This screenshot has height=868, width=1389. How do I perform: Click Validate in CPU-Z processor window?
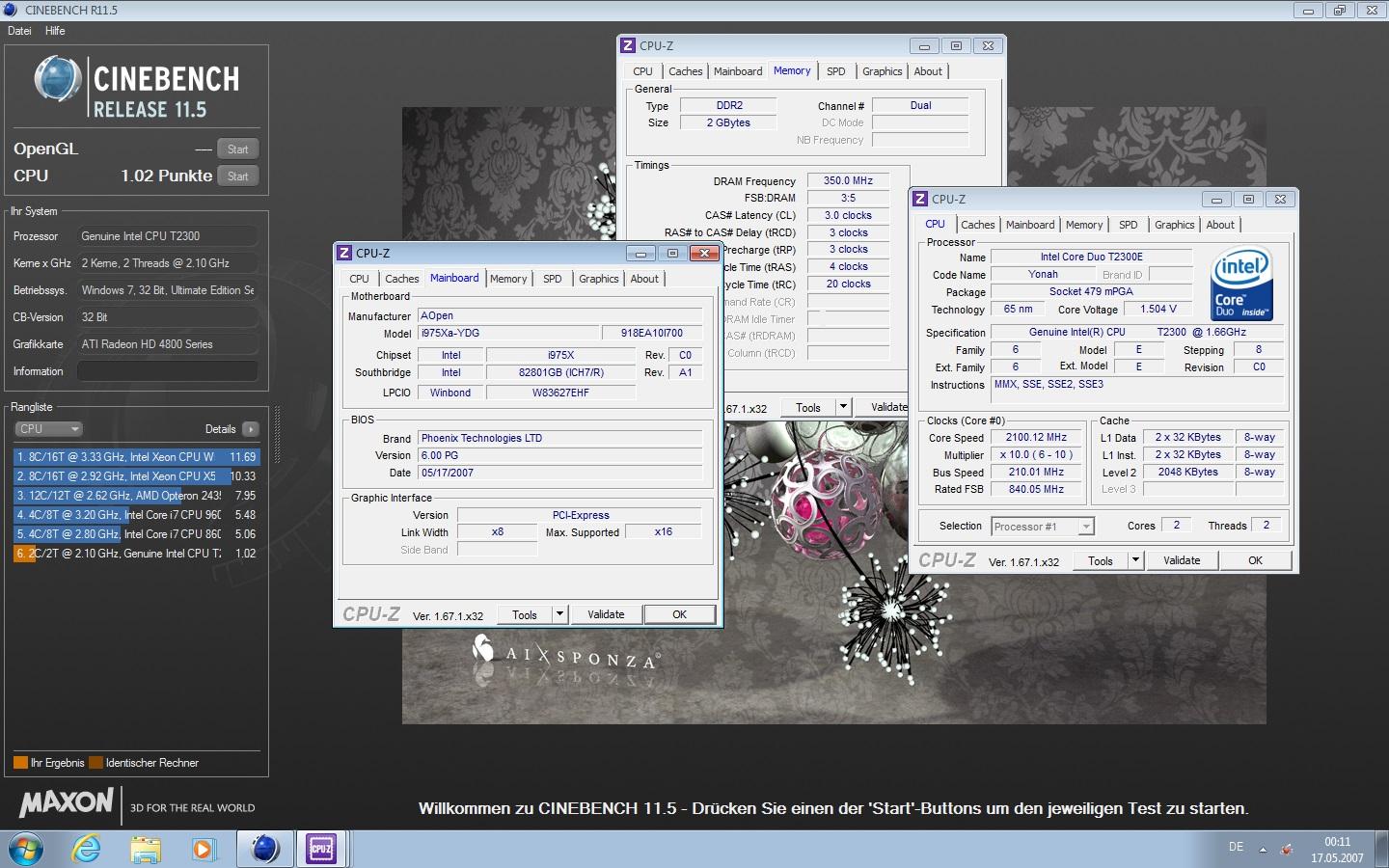tap(1182, 560)
